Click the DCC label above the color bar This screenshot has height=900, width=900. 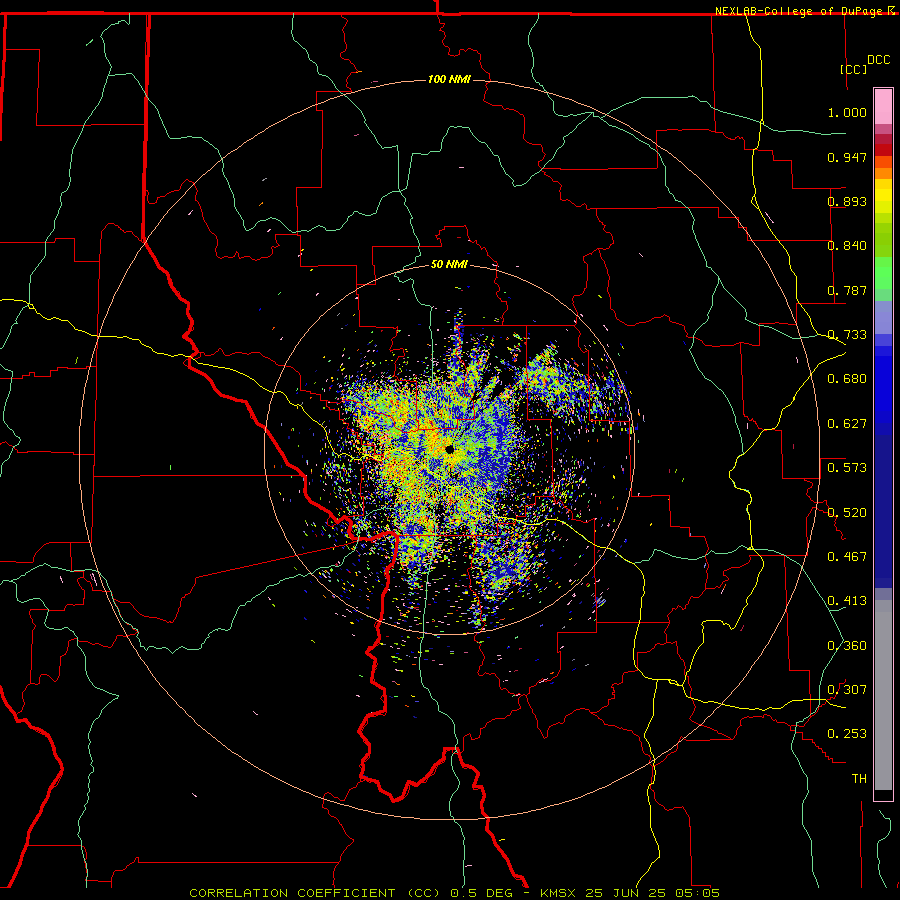[878, 60]
